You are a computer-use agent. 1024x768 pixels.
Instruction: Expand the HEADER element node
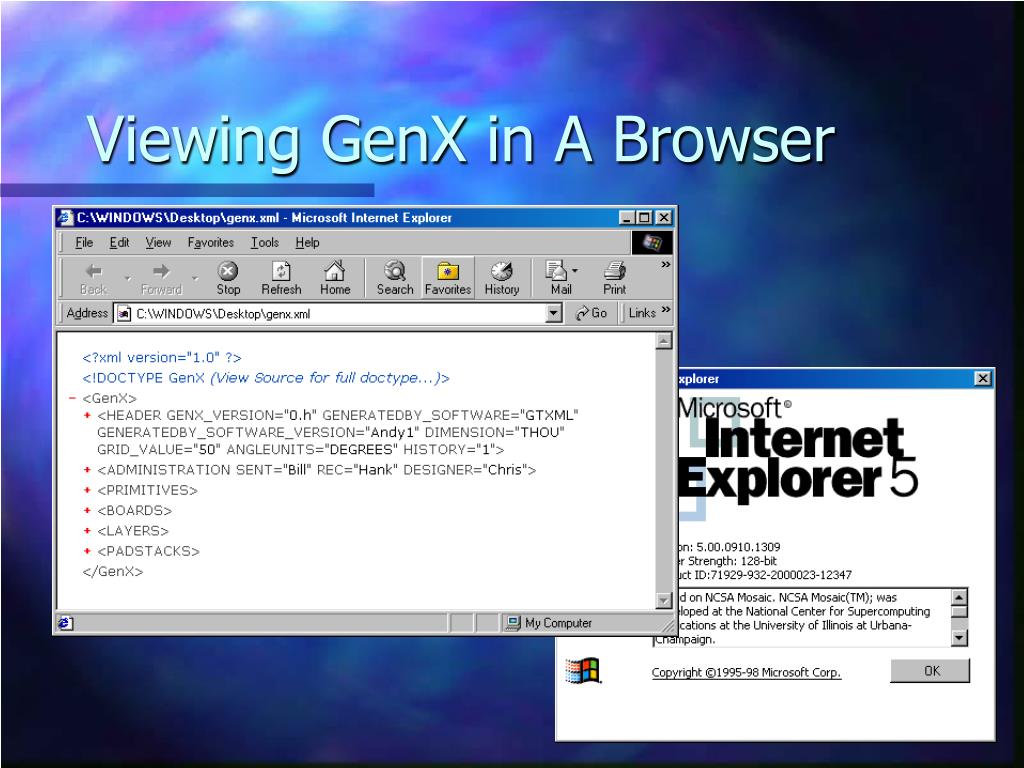(x=87, y=415)
